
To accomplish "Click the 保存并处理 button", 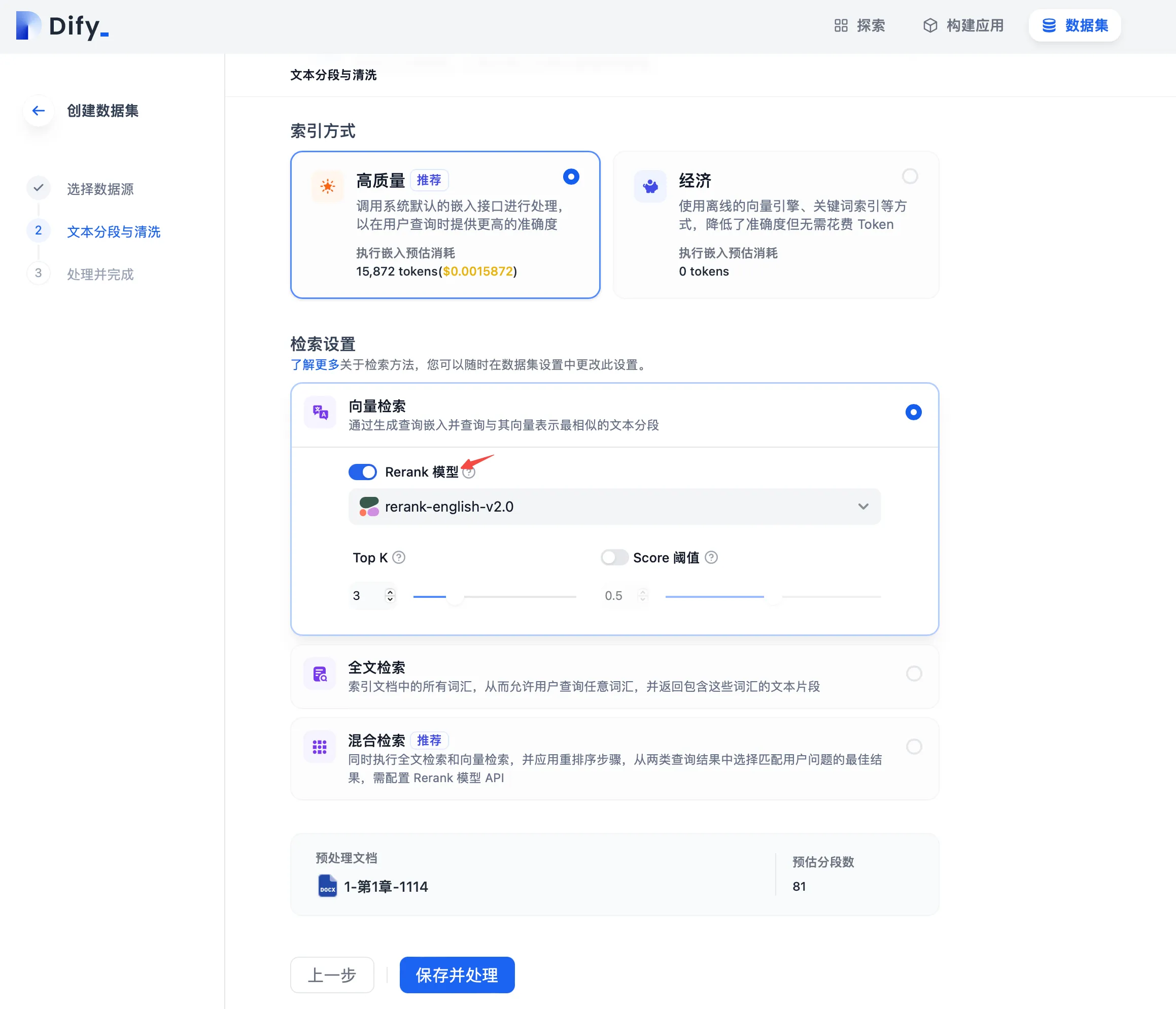I will coord(457,975).
